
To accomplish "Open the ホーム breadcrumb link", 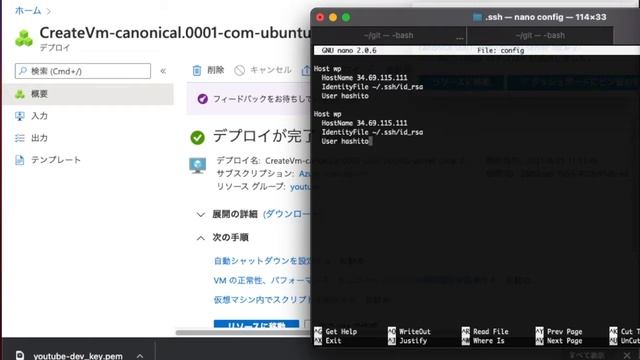I will [x=28, y=11].
